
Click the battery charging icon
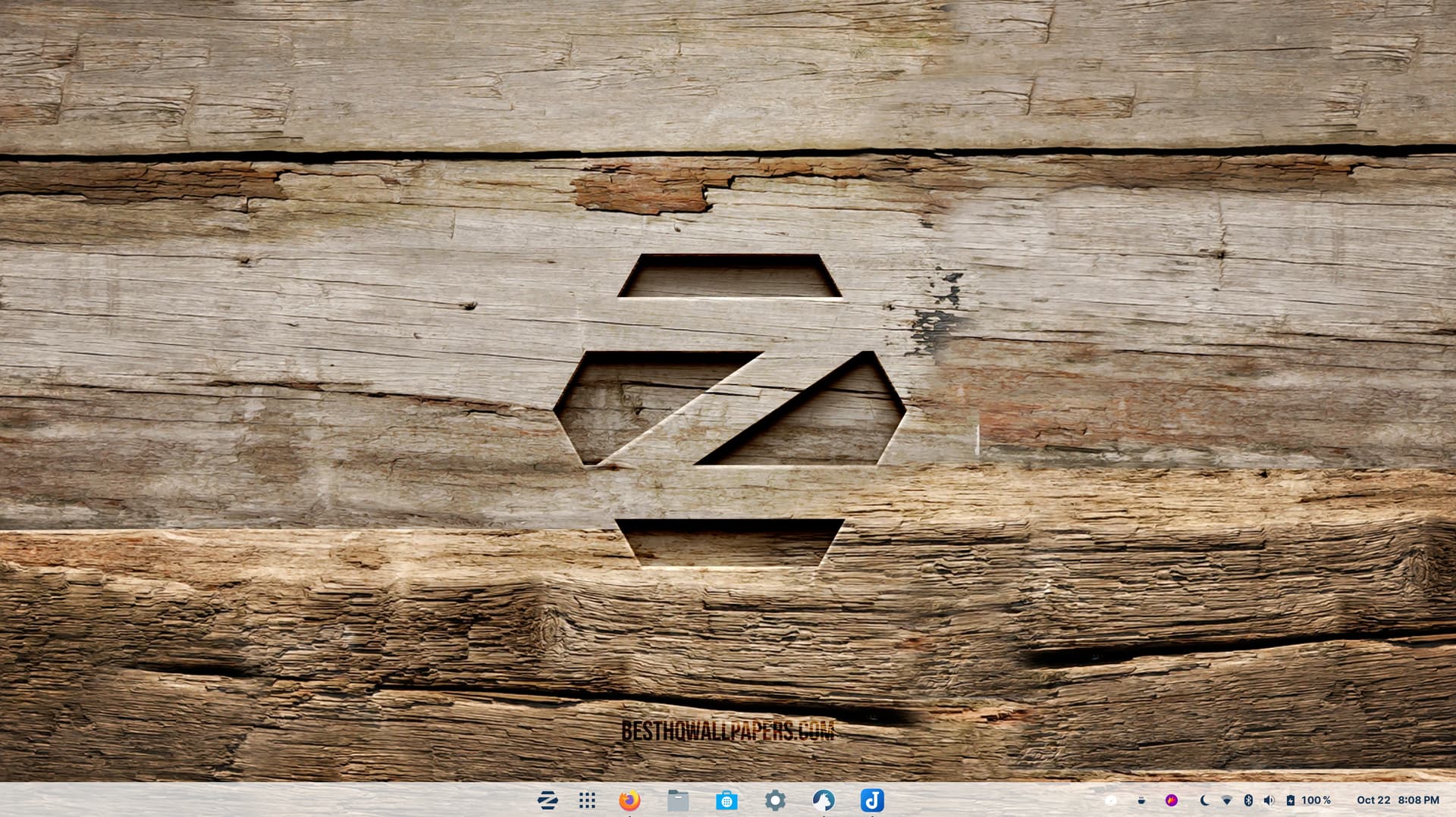coord(1291,800)
